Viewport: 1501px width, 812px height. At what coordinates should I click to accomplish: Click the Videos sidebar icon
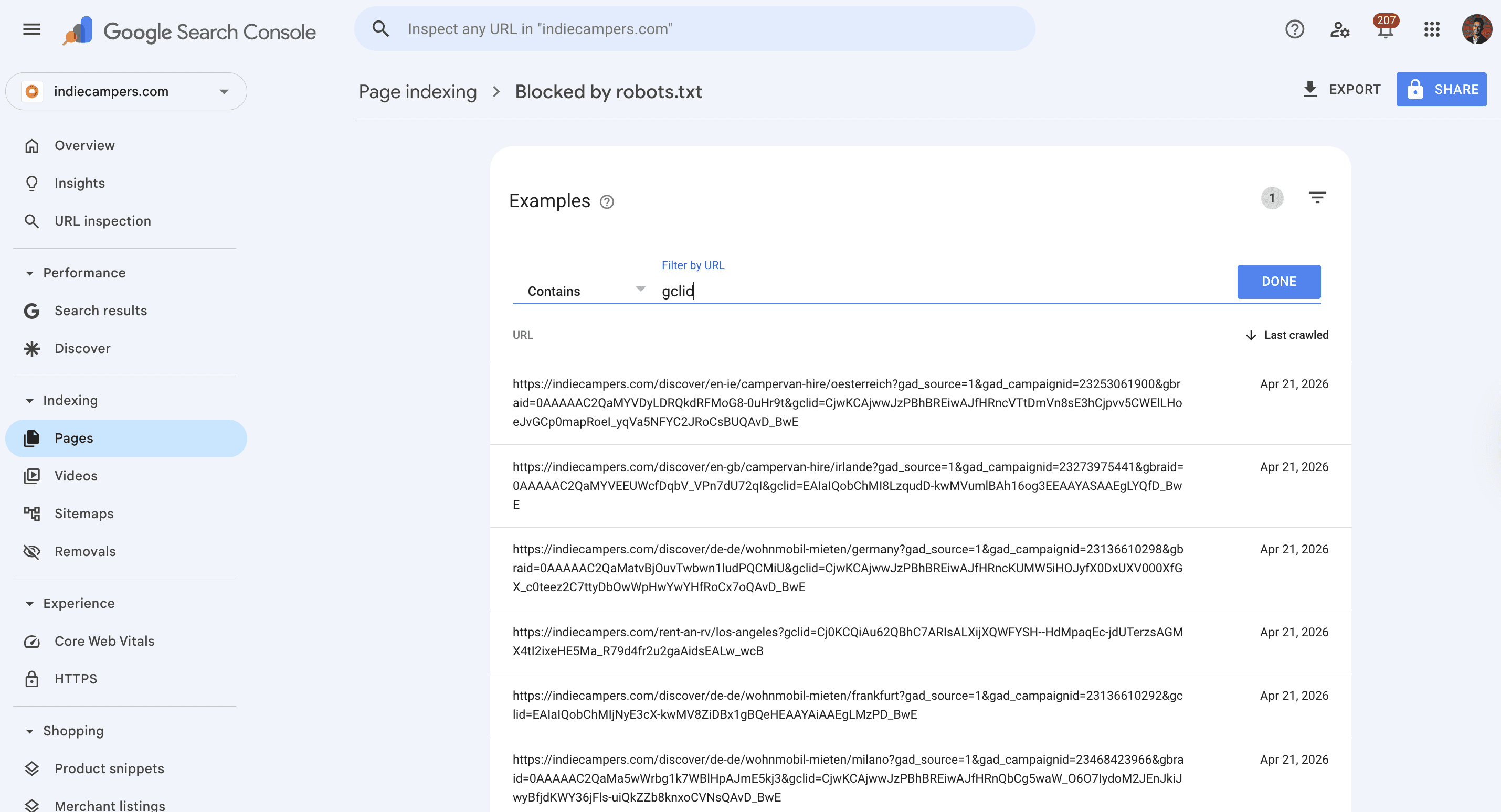pyautogui.click(x=31, y=476)
